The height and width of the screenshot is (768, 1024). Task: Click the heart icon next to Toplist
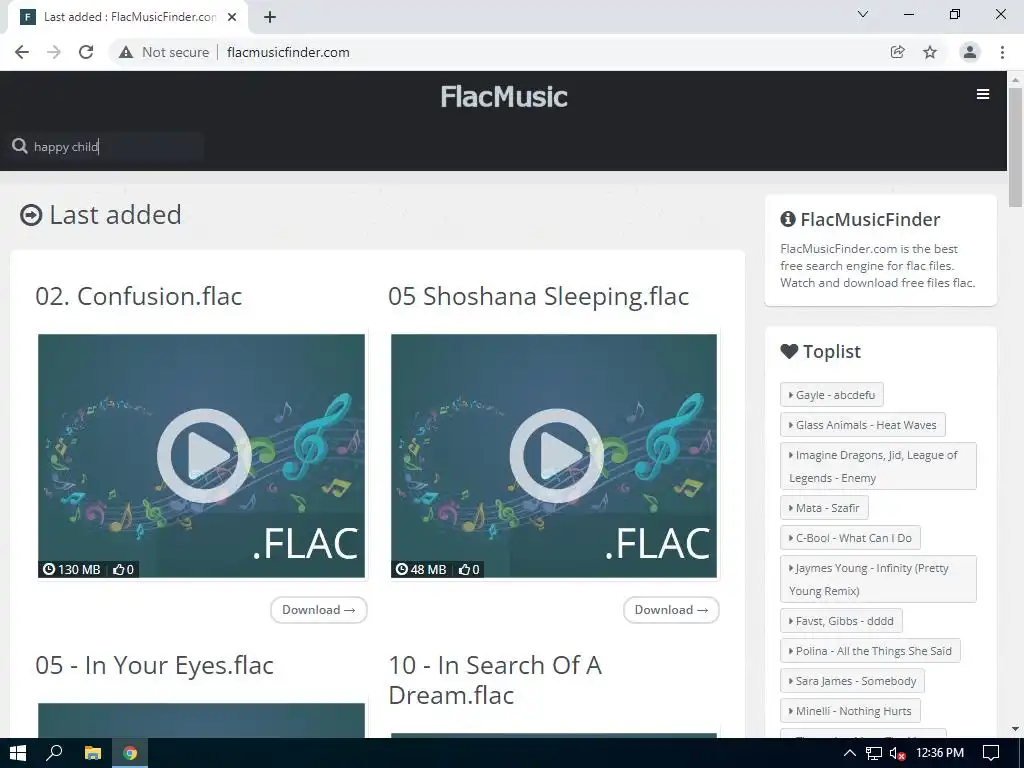pos(789,351)
